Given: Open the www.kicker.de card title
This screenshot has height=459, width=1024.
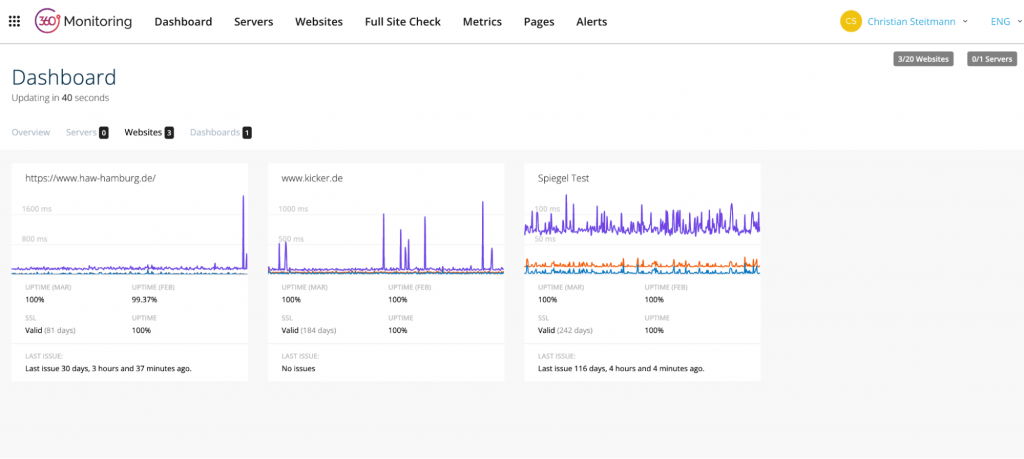Looking at the screenshot, I should pos(312,178).
